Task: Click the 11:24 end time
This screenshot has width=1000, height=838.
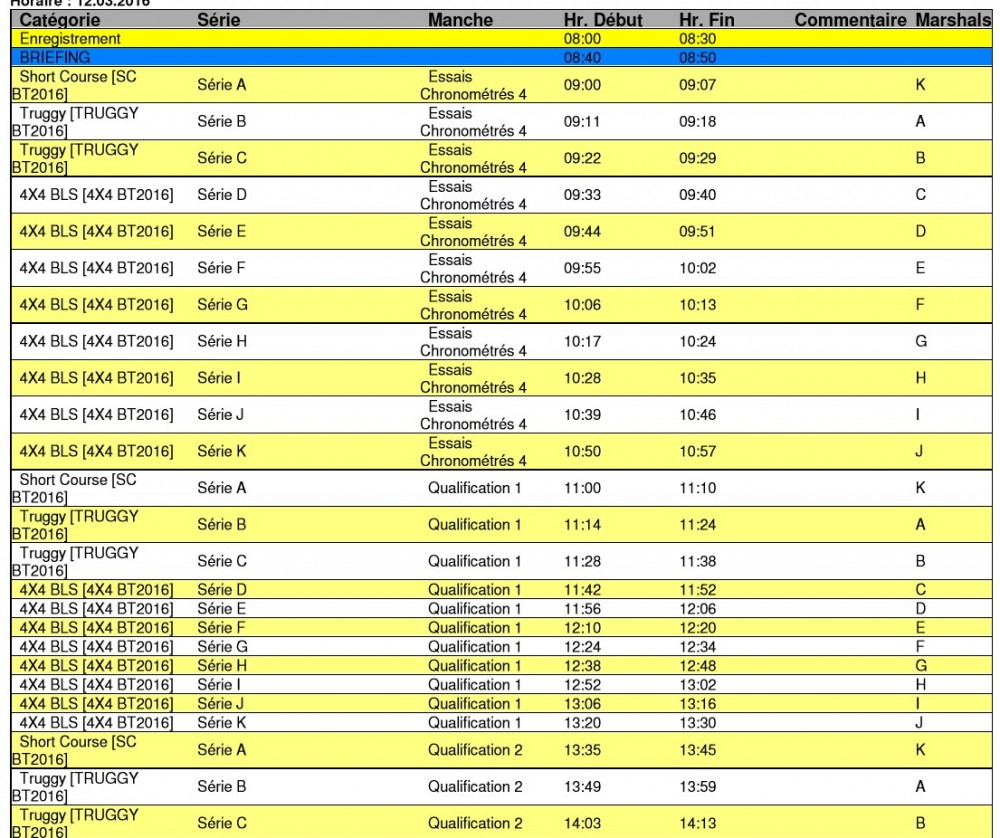Action: (x=698, y=525)
